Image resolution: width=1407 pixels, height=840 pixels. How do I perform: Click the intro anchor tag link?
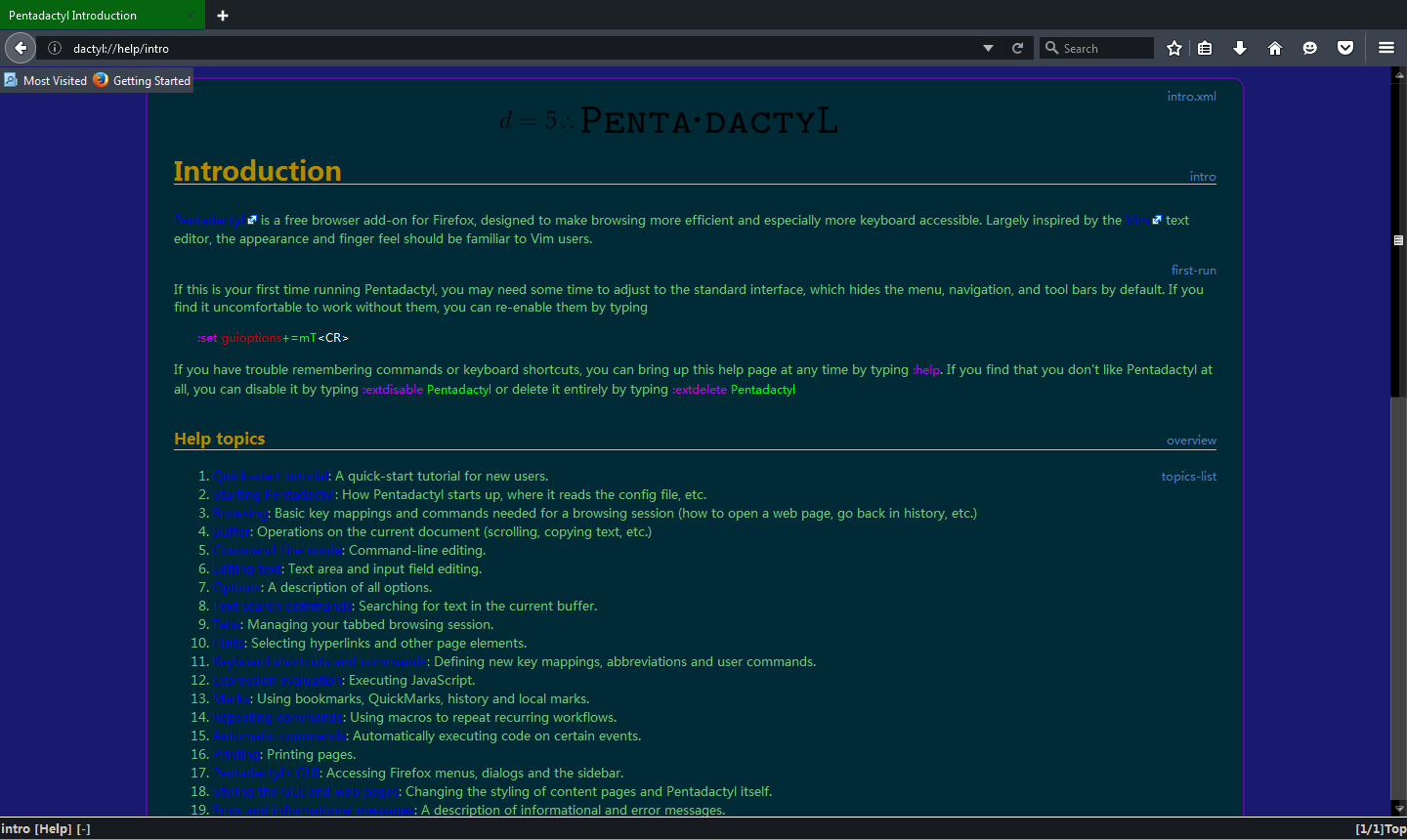tap(1203, 177)
